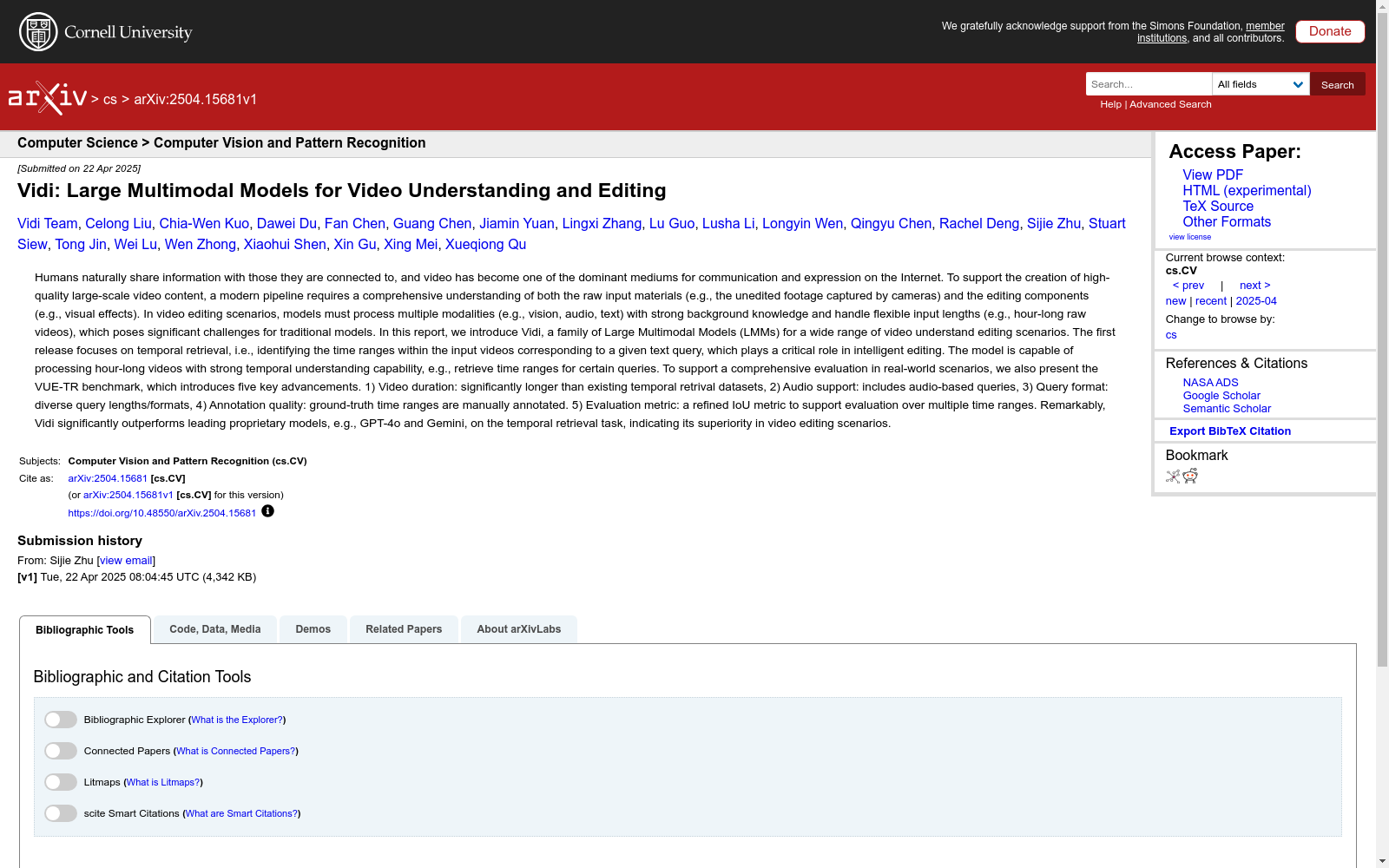Enable scite Smart Citations toggle

point(61,813)
